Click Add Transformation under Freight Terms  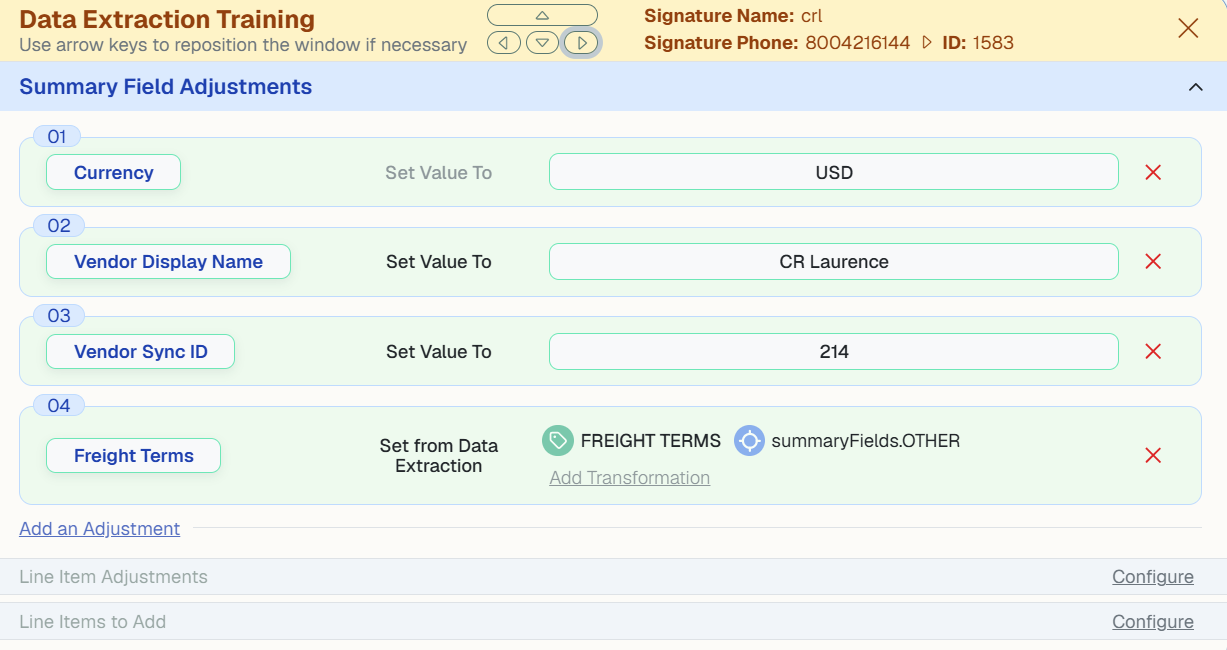[x=630, y=478]
